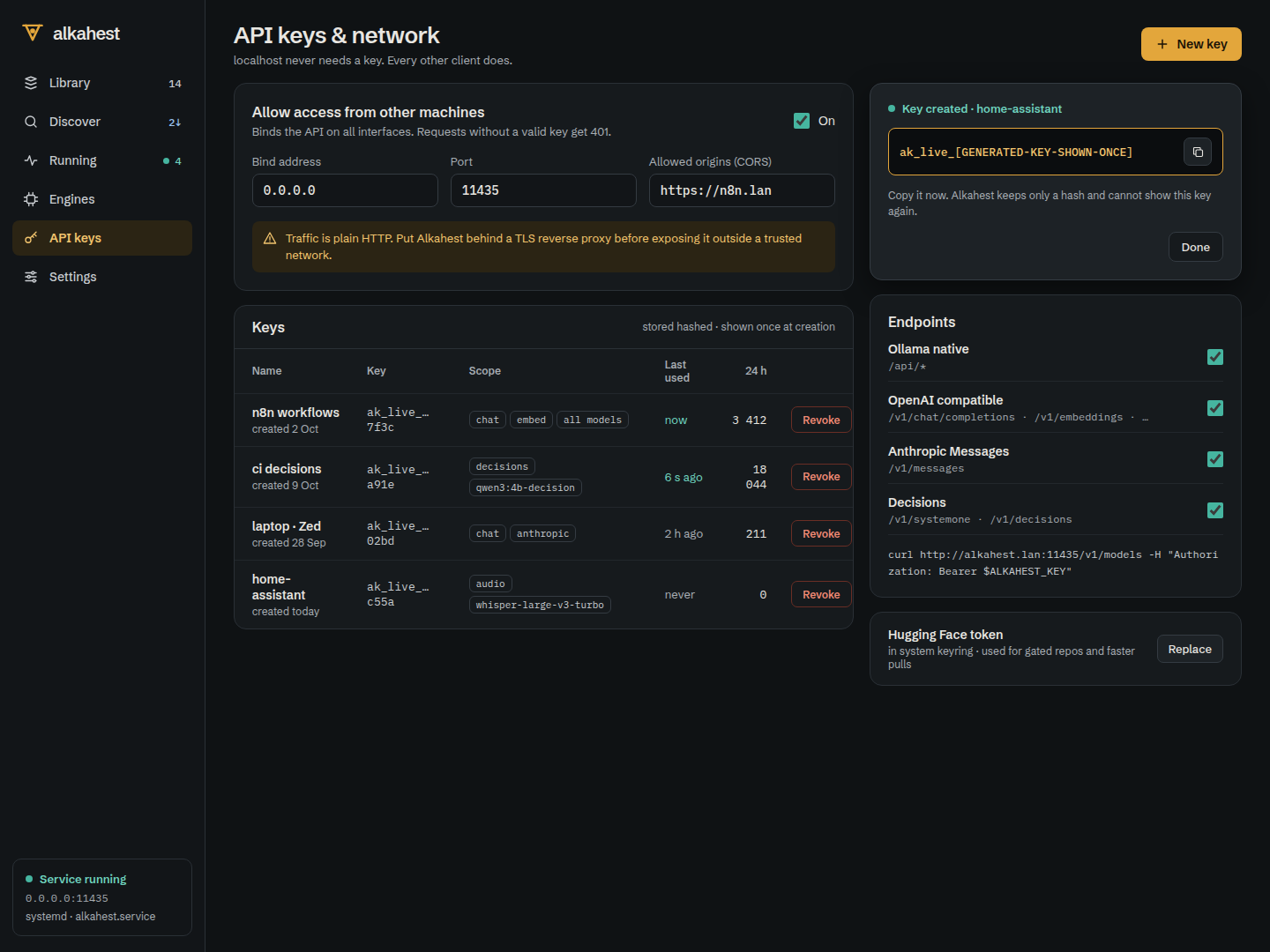Click the 'all models' scope tag

point(593,420)
